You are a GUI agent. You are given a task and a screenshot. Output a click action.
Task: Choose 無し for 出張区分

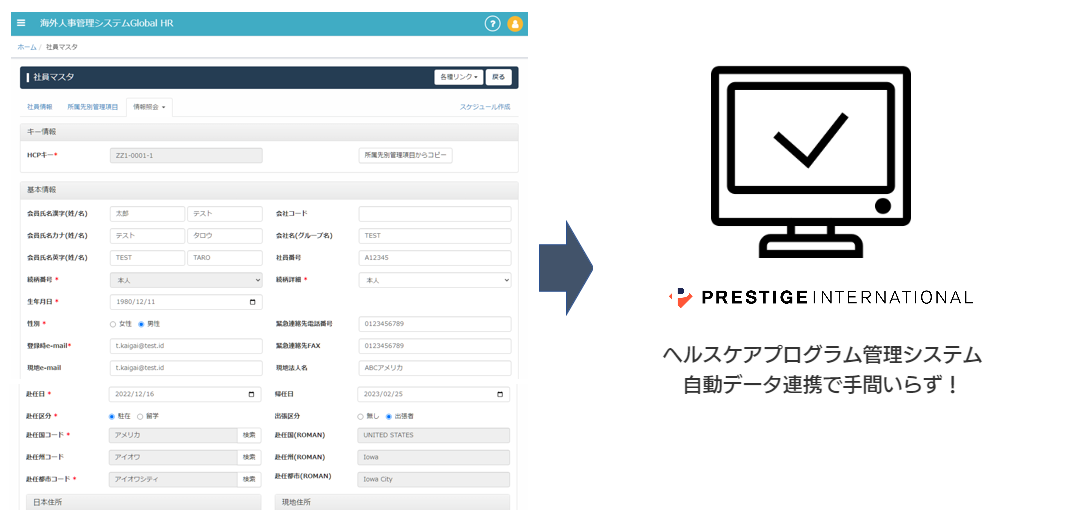point(361,416)
